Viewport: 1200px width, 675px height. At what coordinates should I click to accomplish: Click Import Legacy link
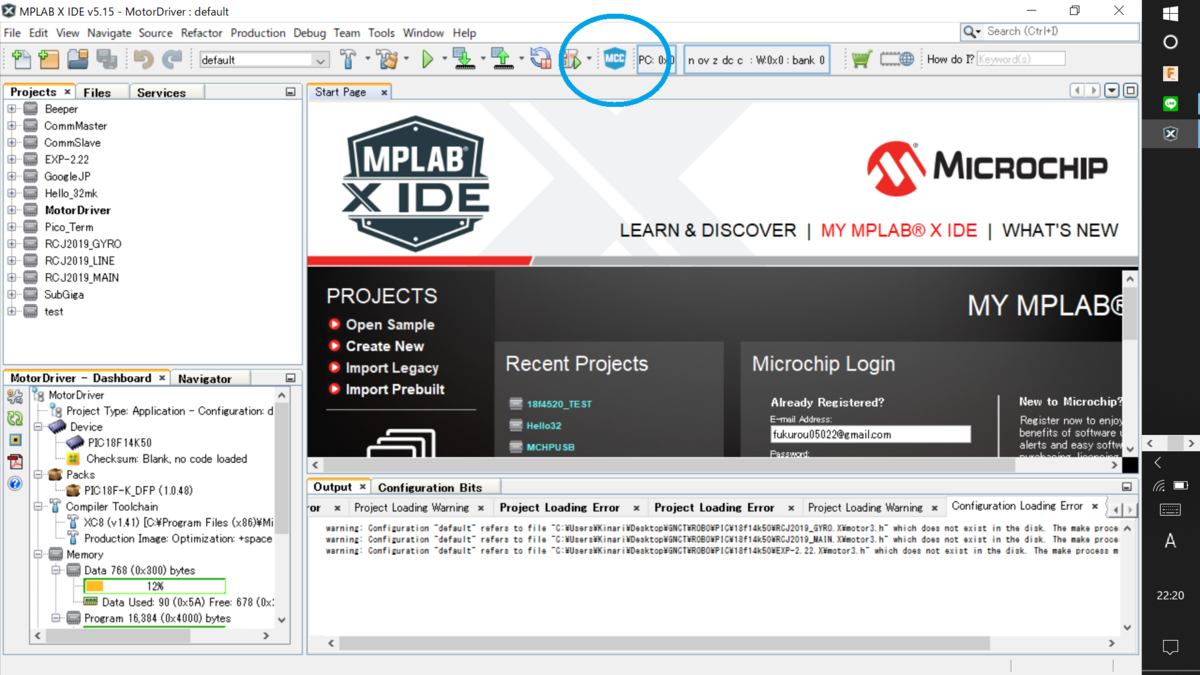tap(392, 368)
